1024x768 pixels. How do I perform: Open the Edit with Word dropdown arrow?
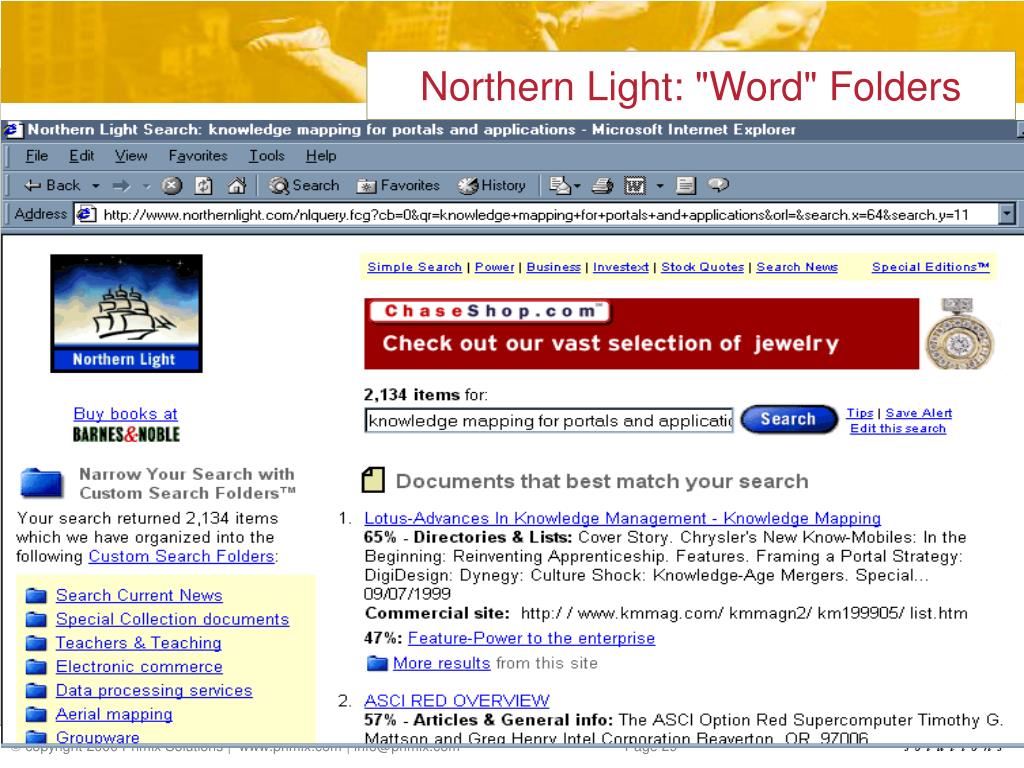660,186
